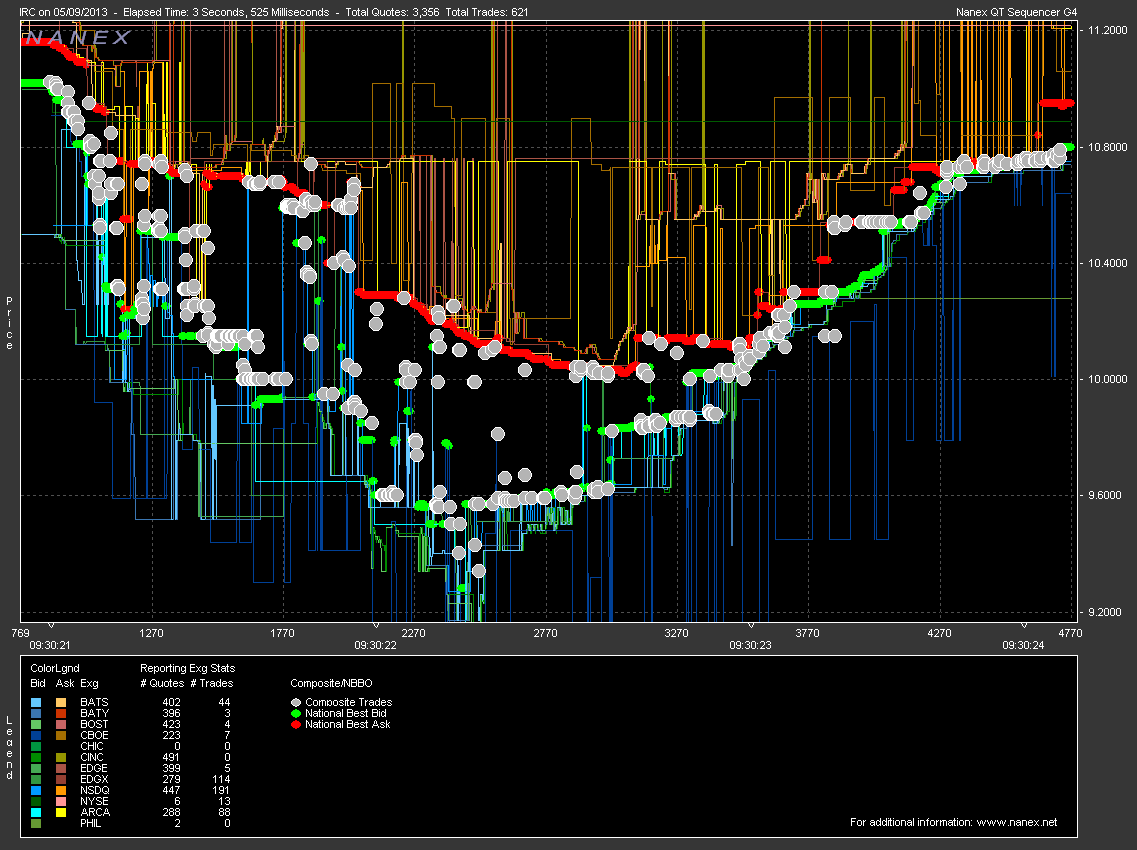Click the 09:30:23 time marker
Screen dimensions: 1137x850
tap(751, 644)
